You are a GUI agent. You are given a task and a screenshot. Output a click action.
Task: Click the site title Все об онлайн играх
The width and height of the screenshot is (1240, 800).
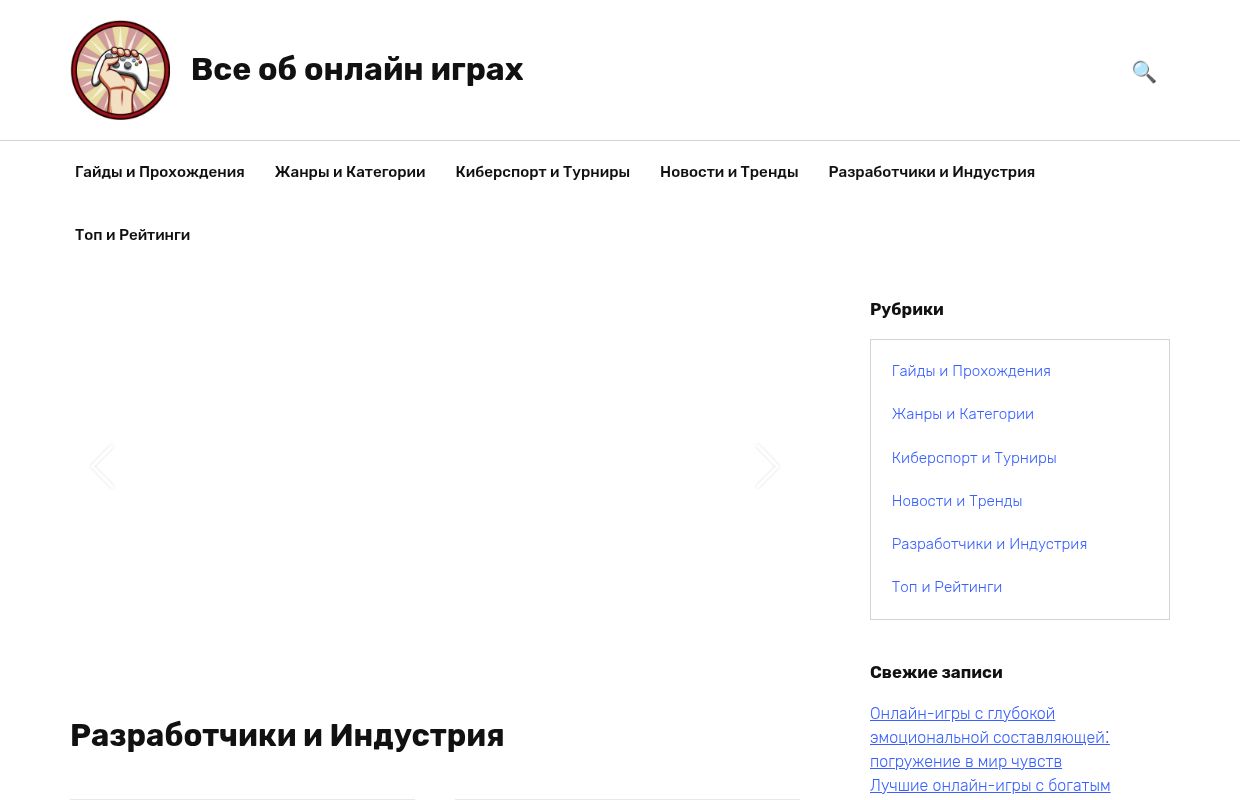tap(357, 69)
